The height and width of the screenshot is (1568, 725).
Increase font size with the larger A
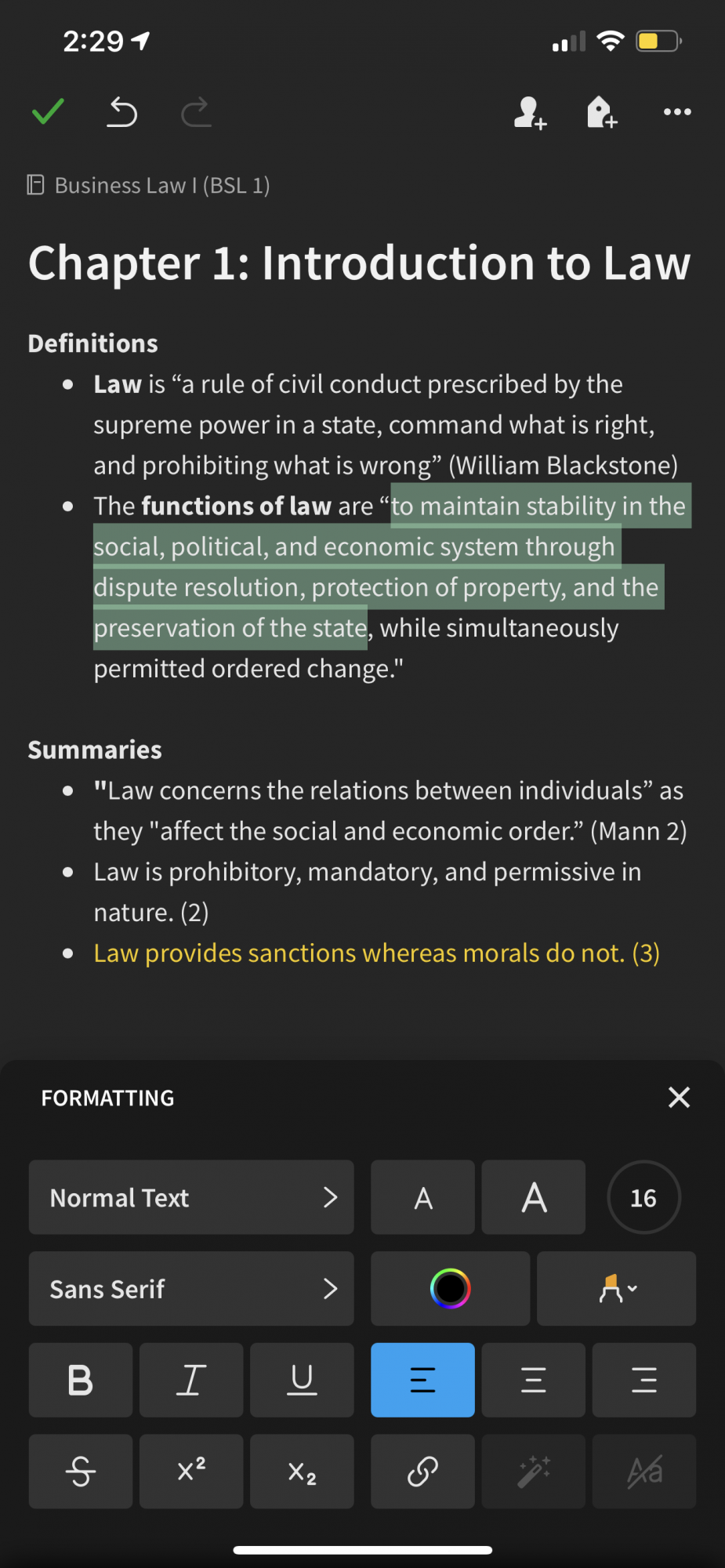(x=534, y=1197)
